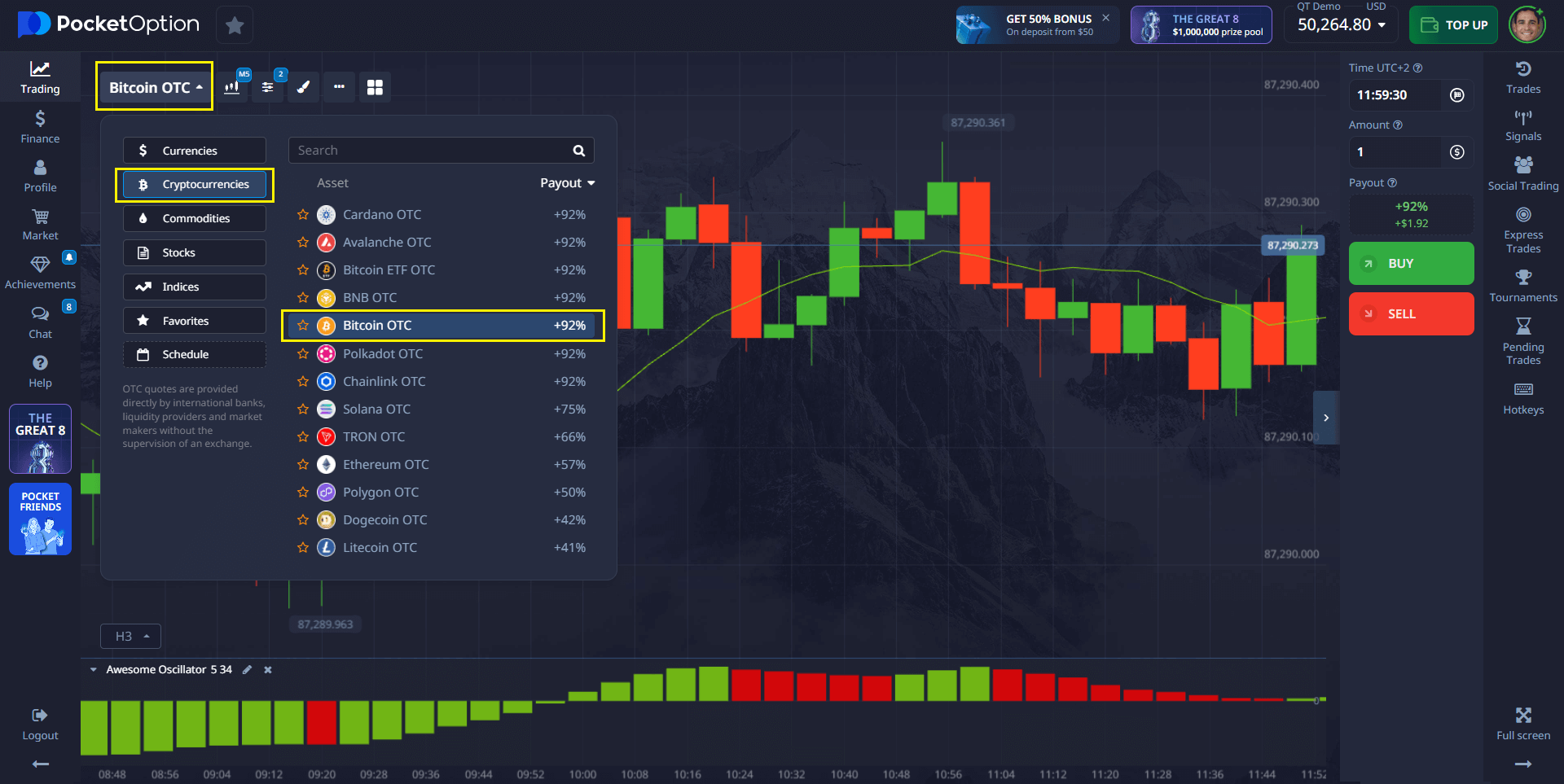Open chart type settings icon

(233, 87)
